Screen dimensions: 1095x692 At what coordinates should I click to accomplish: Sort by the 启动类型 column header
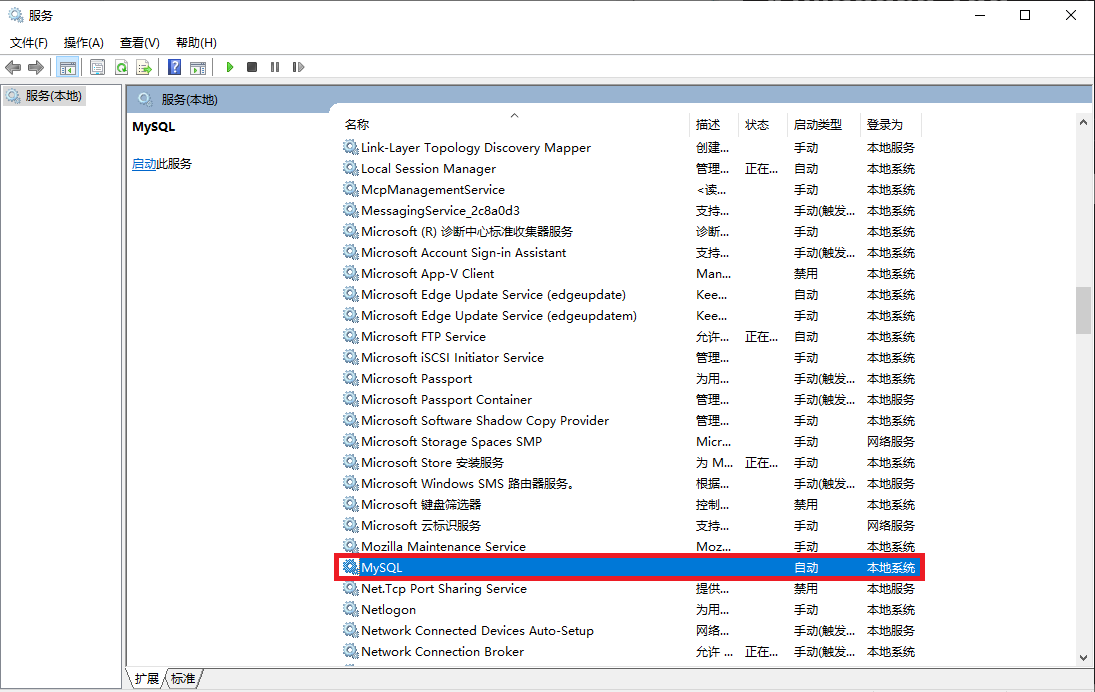[817, 125]
